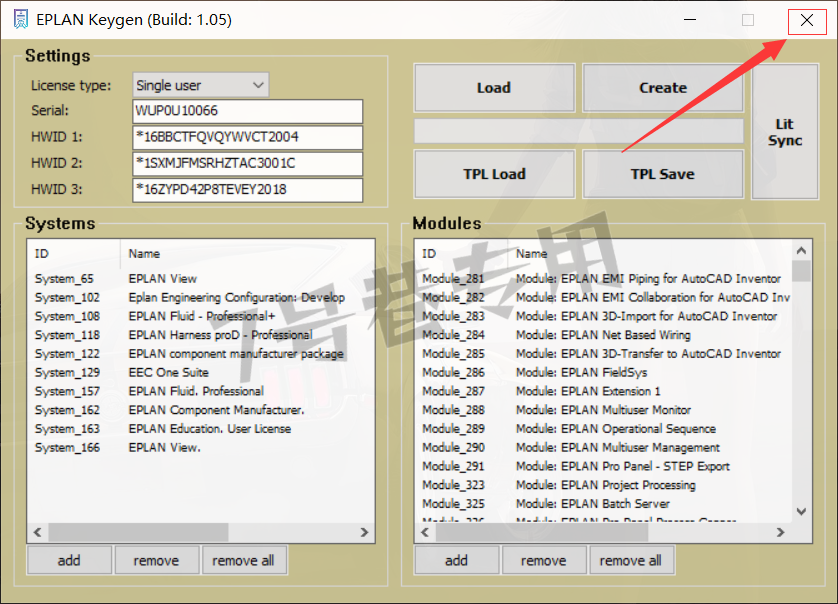This screenshot has height=604, width=838.
Task: Click the ID column header in Modules
Action: click(x=462, y=253)
